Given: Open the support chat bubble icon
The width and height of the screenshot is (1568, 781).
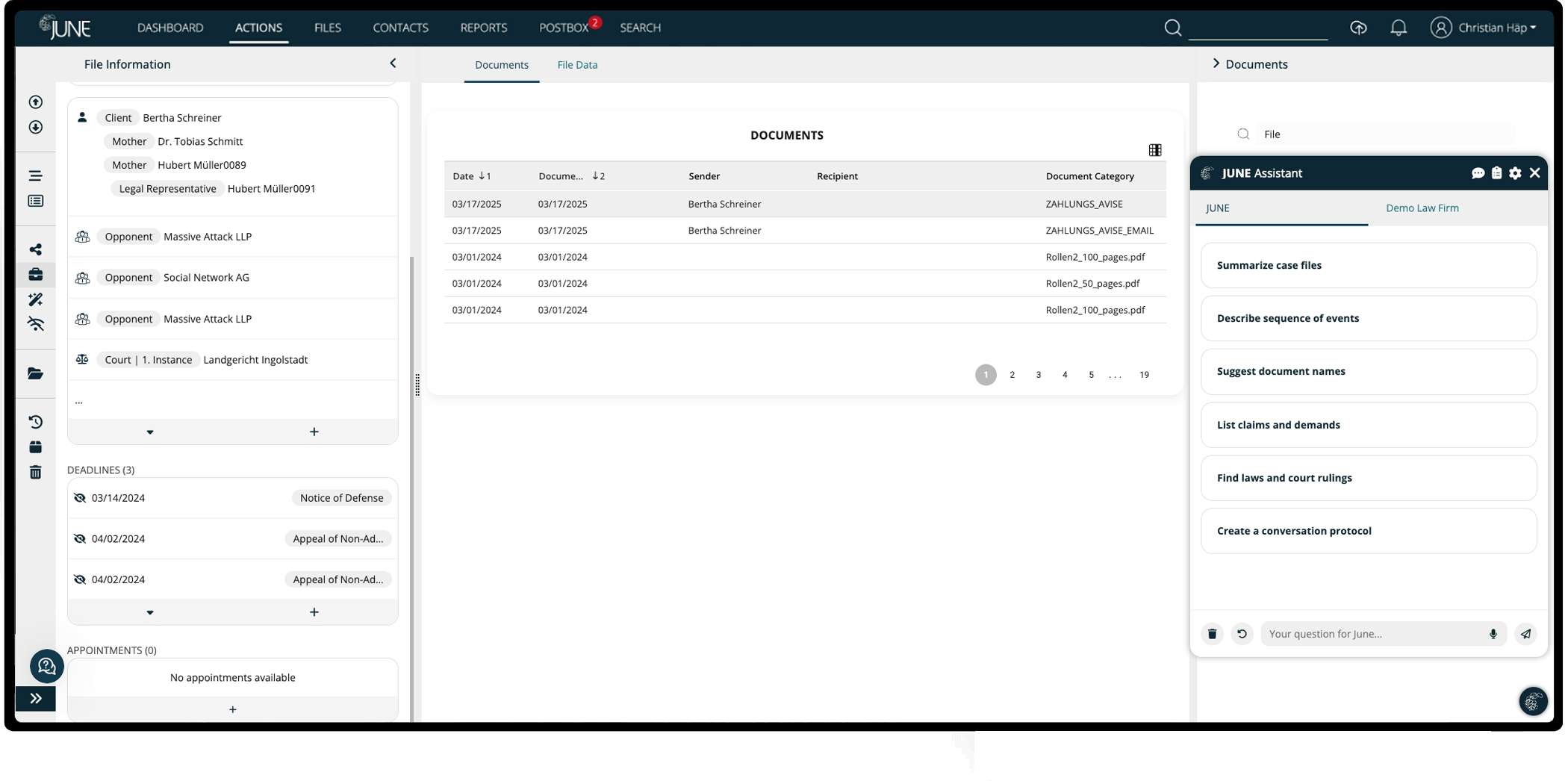Looking at the screenshot, I should coord(46,665).
